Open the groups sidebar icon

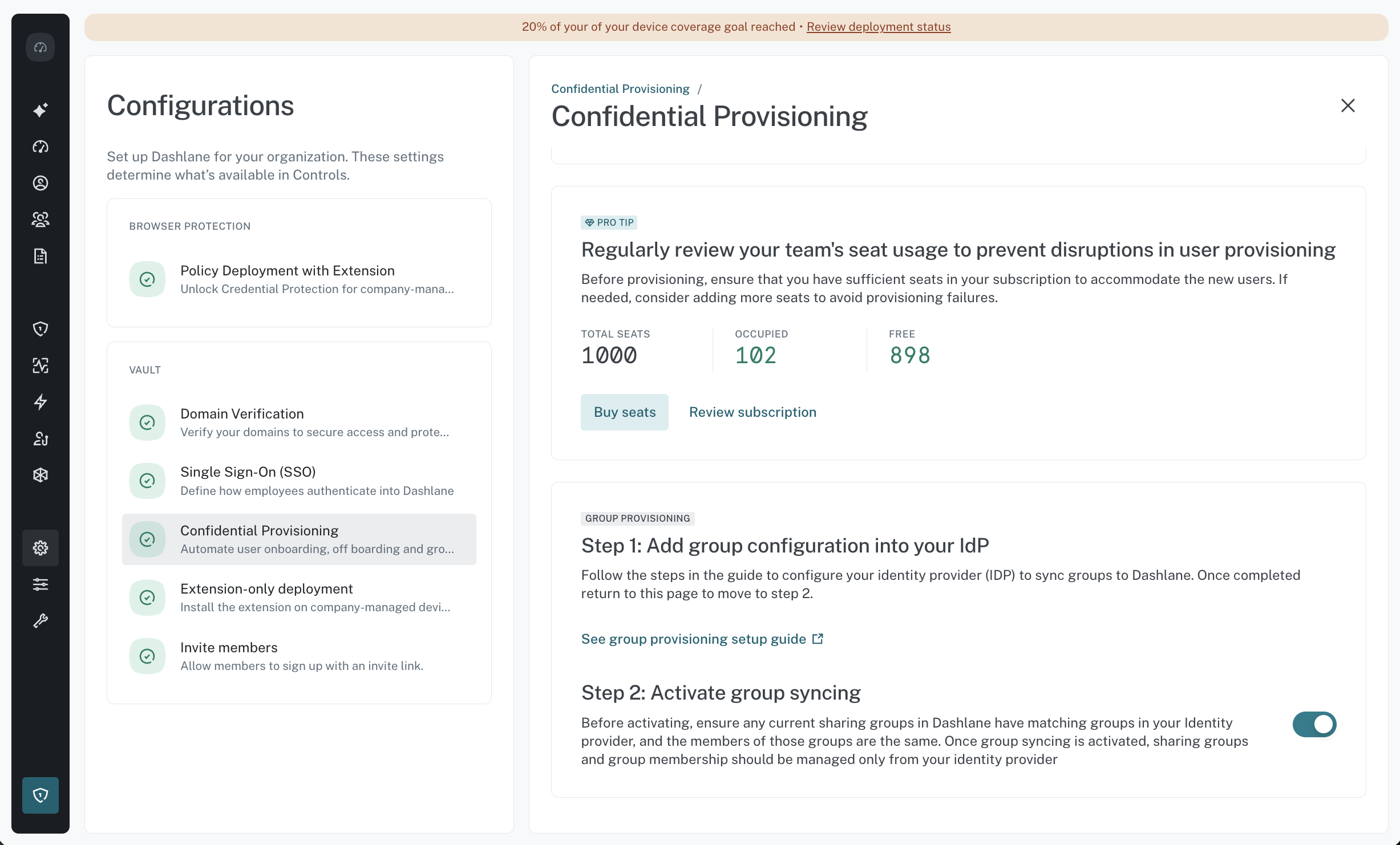40,220
